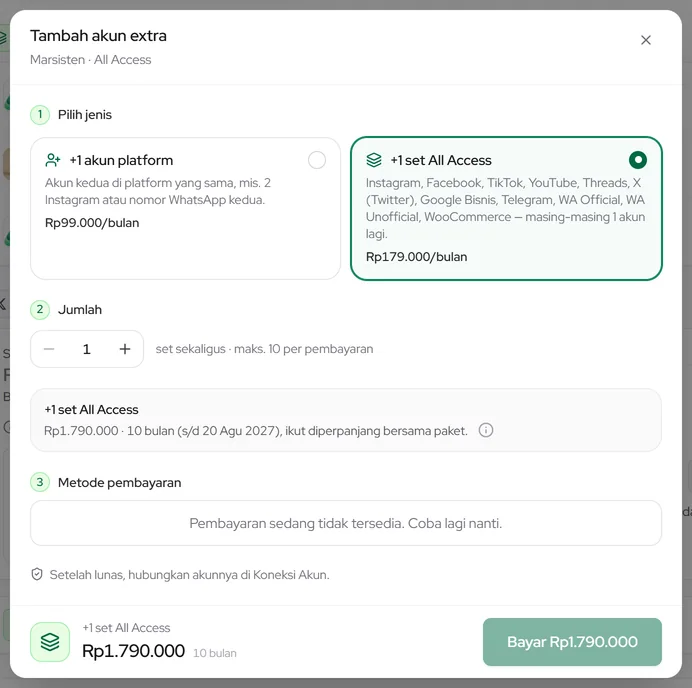Click the quantity value 1
This screenshot has height=688, width=692.
click(x=87, y=349)
